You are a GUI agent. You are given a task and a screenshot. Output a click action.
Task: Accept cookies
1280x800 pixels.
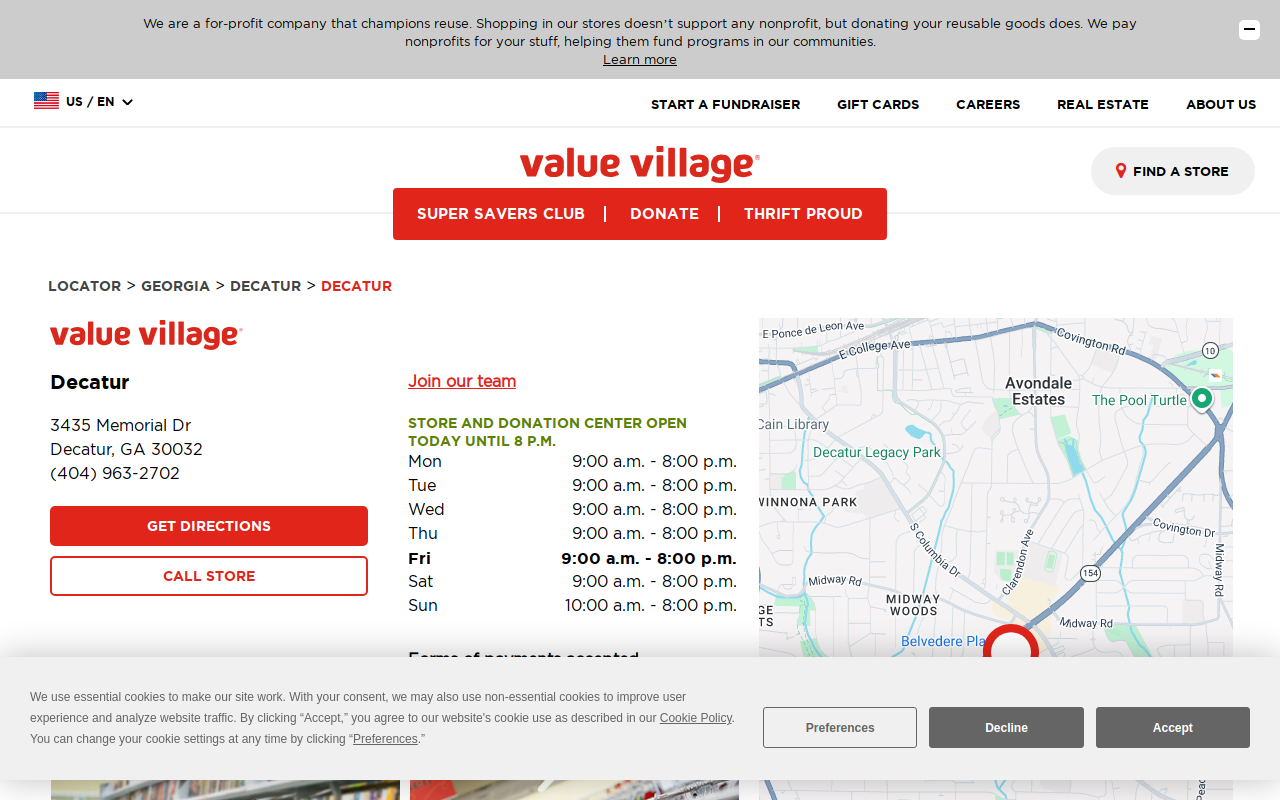point(1173,728)
